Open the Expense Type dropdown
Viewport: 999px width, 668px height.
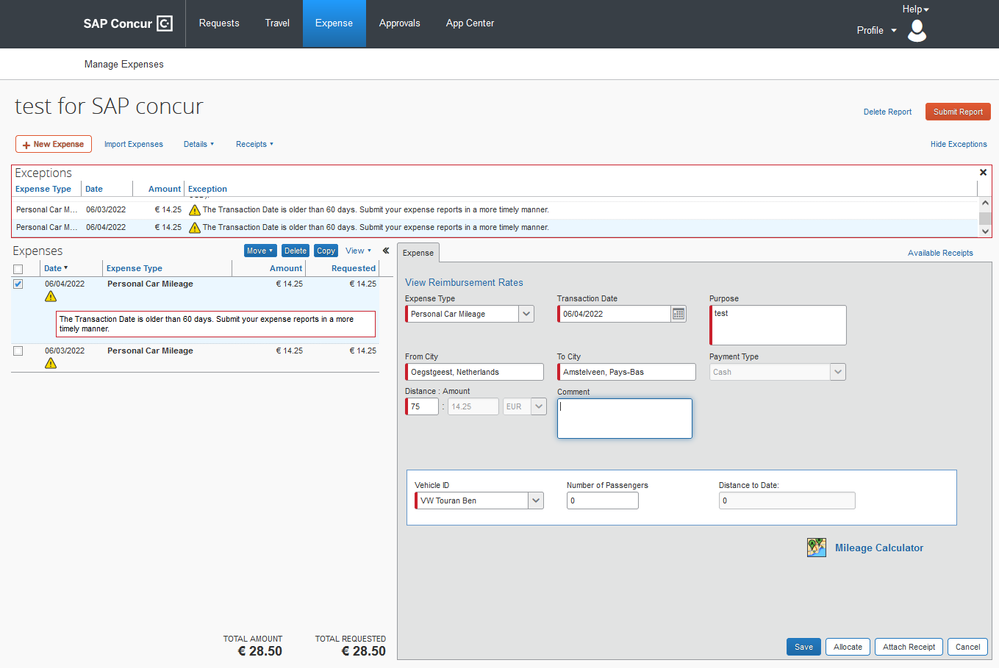(526, 314)
